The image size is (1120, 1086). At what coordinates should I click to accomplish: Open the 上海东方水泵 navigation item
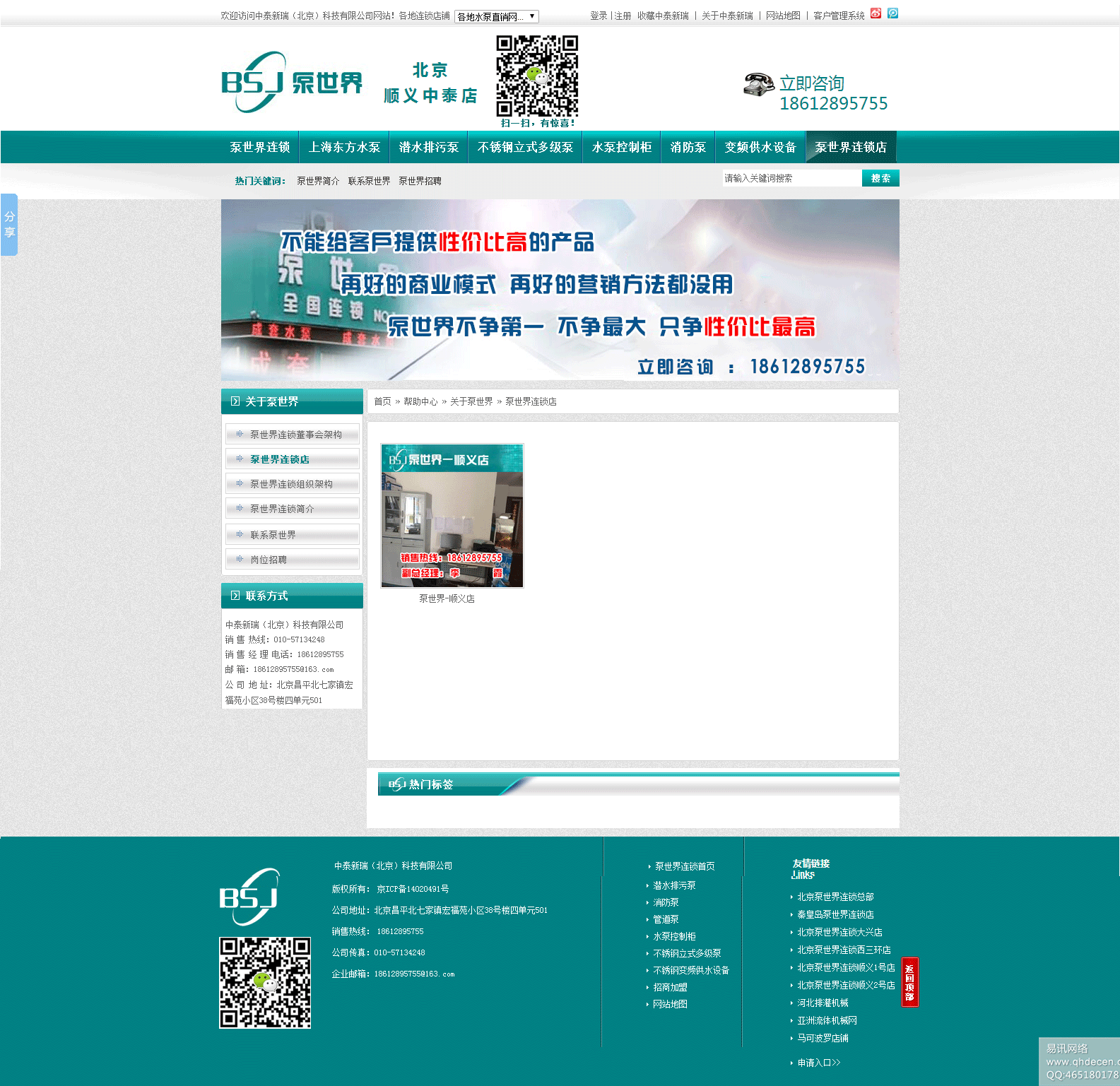pyautogui.click(x=344, y=147)
